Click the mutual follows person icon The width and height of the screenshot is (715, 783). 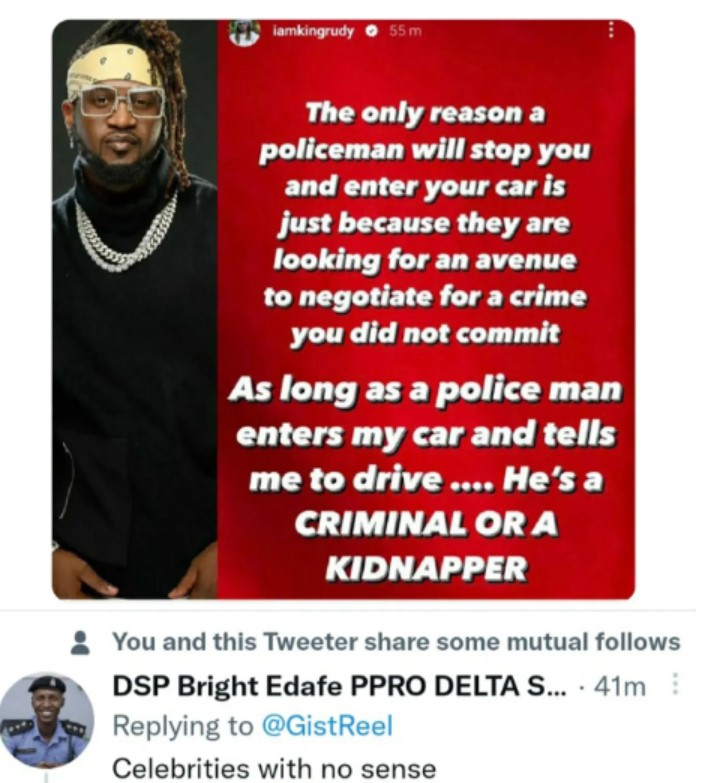pos(80,642)
